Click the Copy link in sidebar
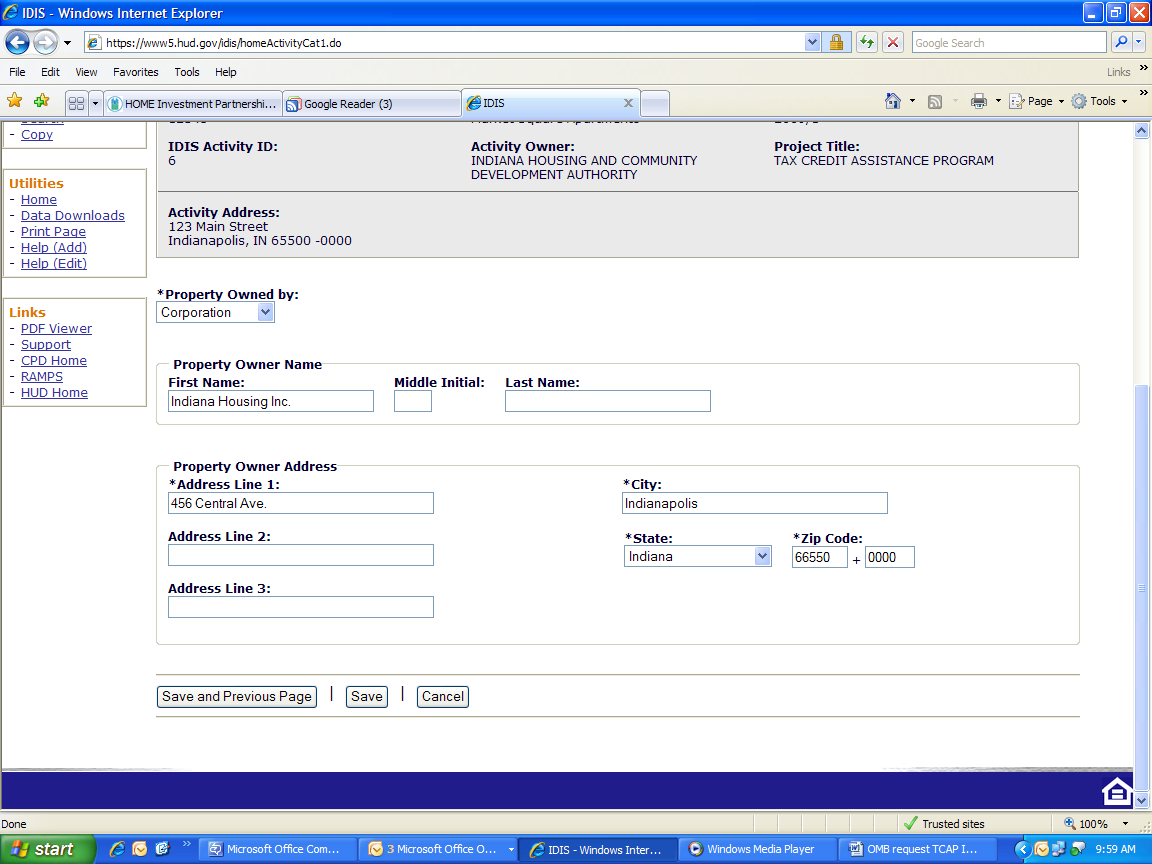Viewport: 1152px width, 864px height. [x=37, y=134]
